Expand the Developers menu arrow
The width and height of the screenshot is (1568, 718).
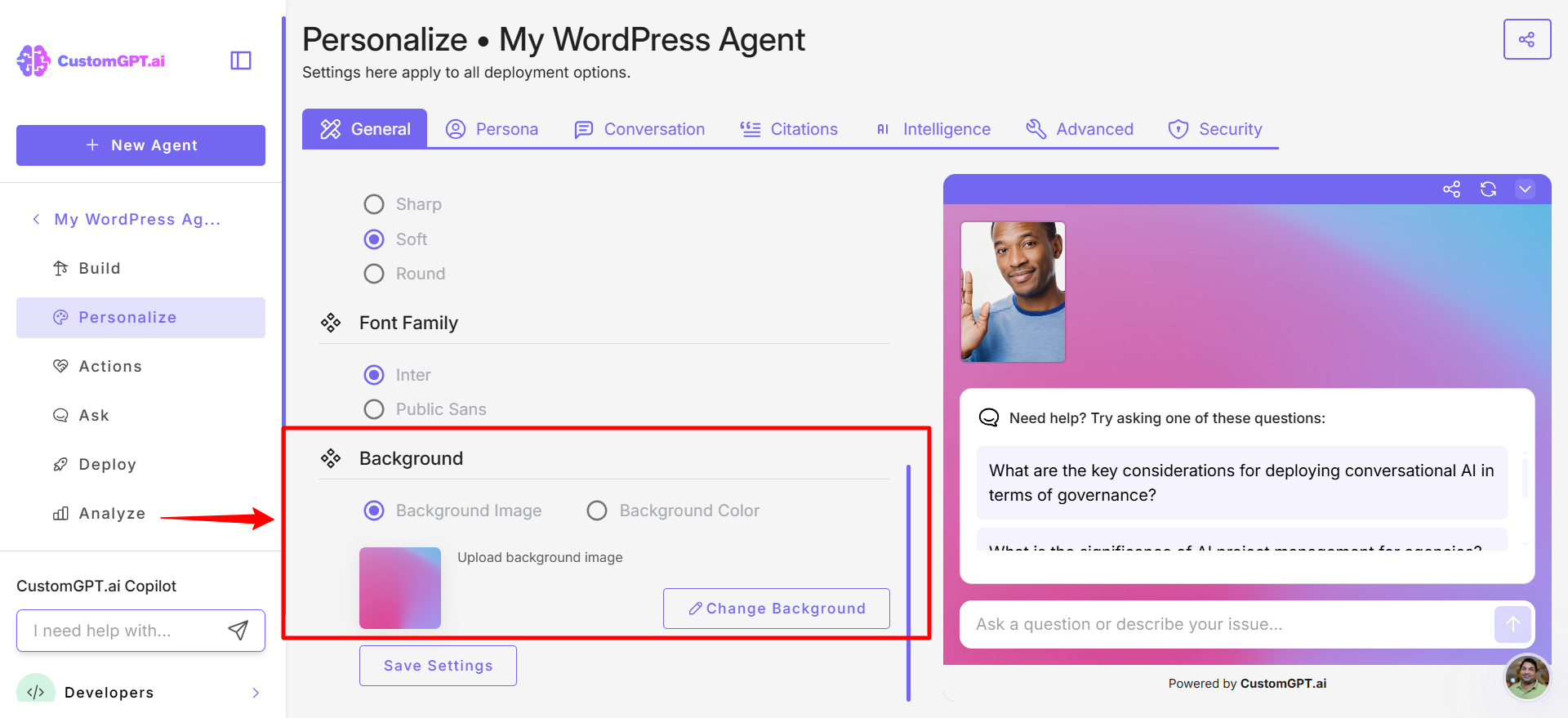click(x=256, y=693)
